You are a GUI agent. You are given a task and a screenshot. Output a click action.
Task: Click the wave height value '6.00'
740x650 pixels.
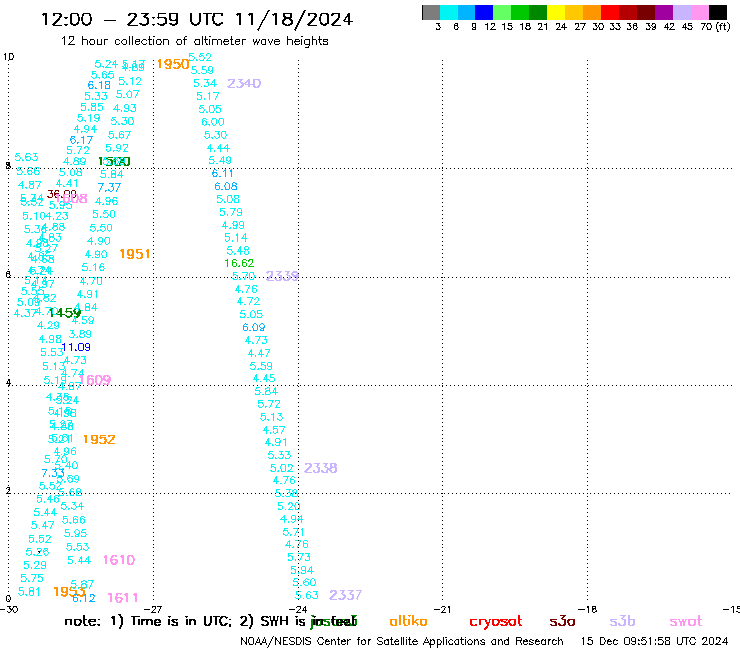[x=213, y=122]
